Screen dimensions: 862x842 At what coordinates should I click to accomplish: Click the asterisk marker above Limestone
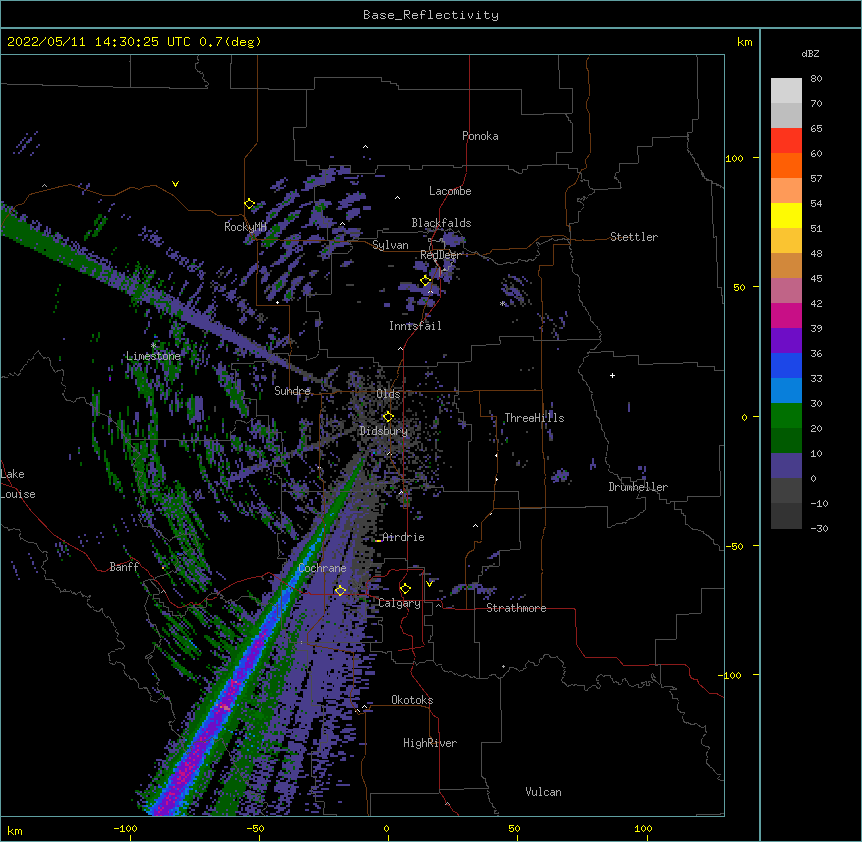(153, 346)
